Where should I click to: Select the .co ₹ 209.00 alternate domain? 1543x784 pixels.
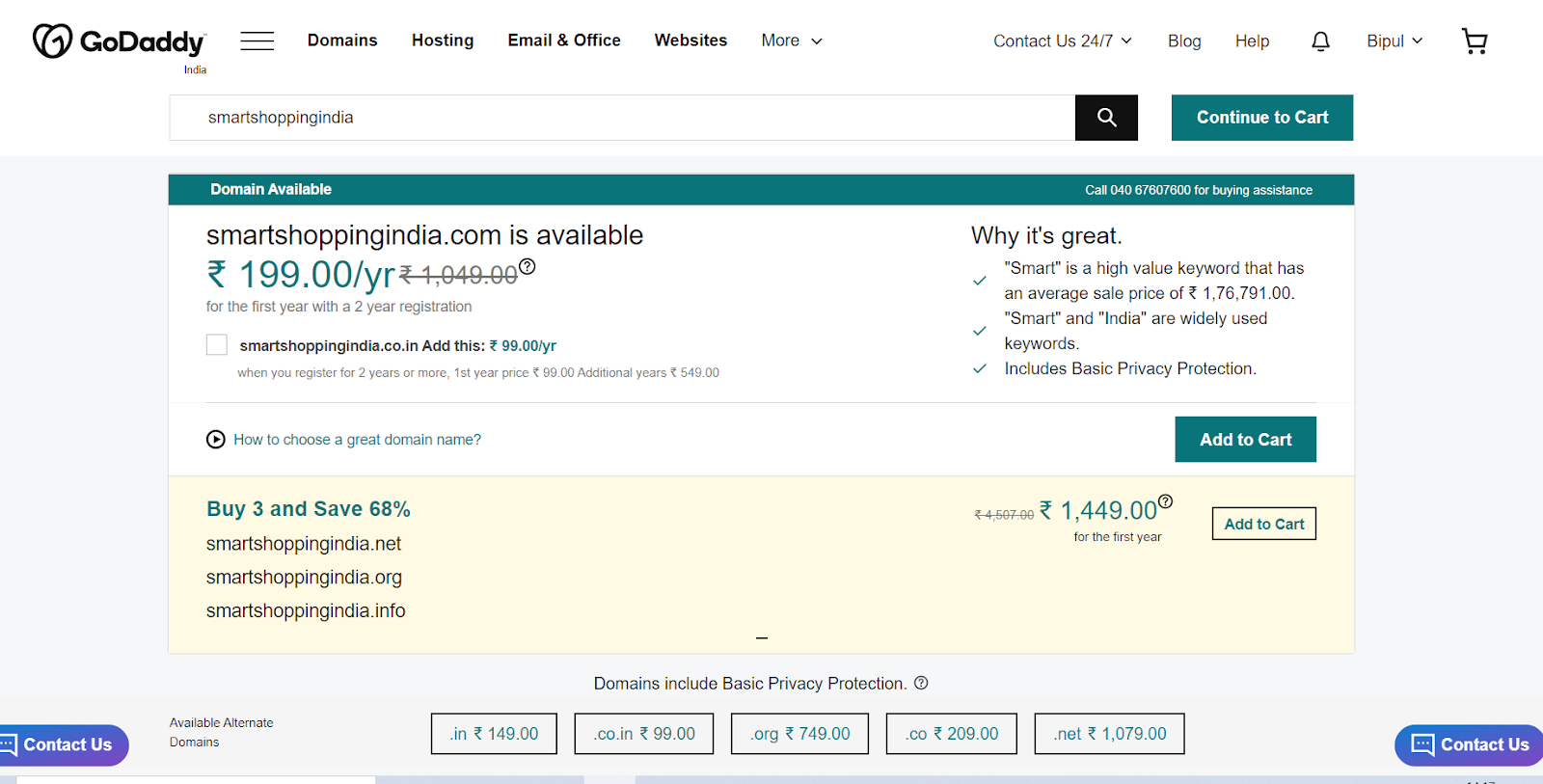952,734
